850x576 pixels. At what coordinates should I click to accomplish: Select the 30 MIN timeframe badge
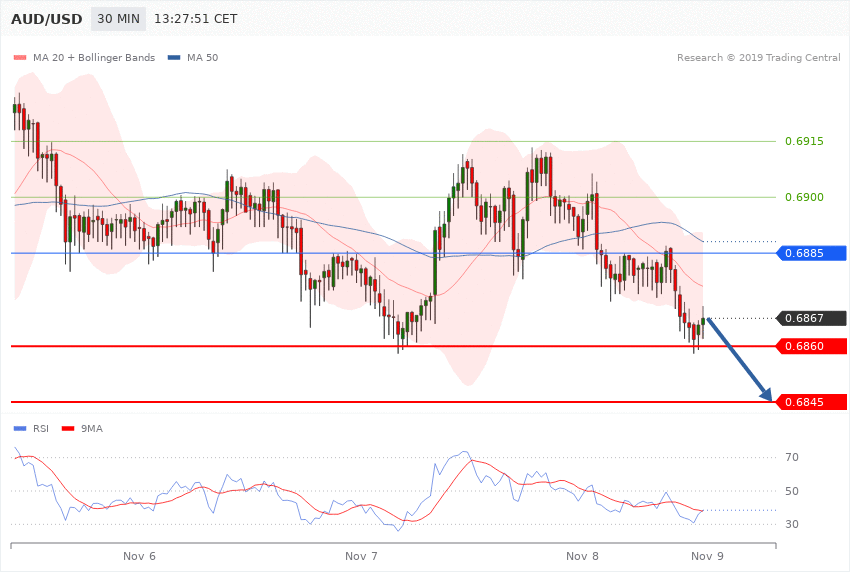[x=118, y=19]
